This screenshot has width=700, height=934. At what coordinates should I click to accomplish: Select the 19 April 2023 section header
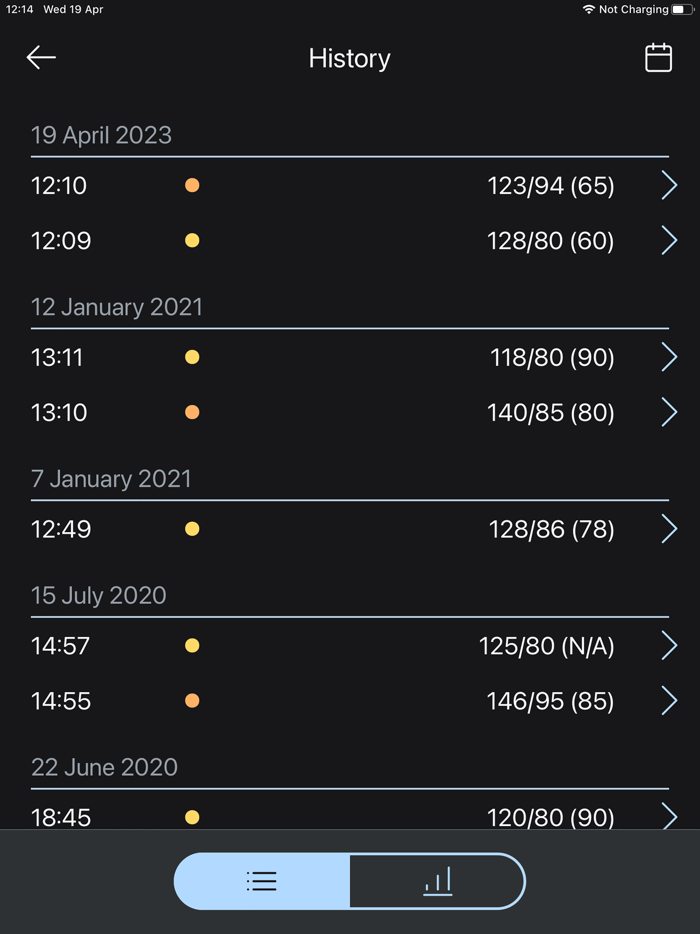[x=101, y=135]
